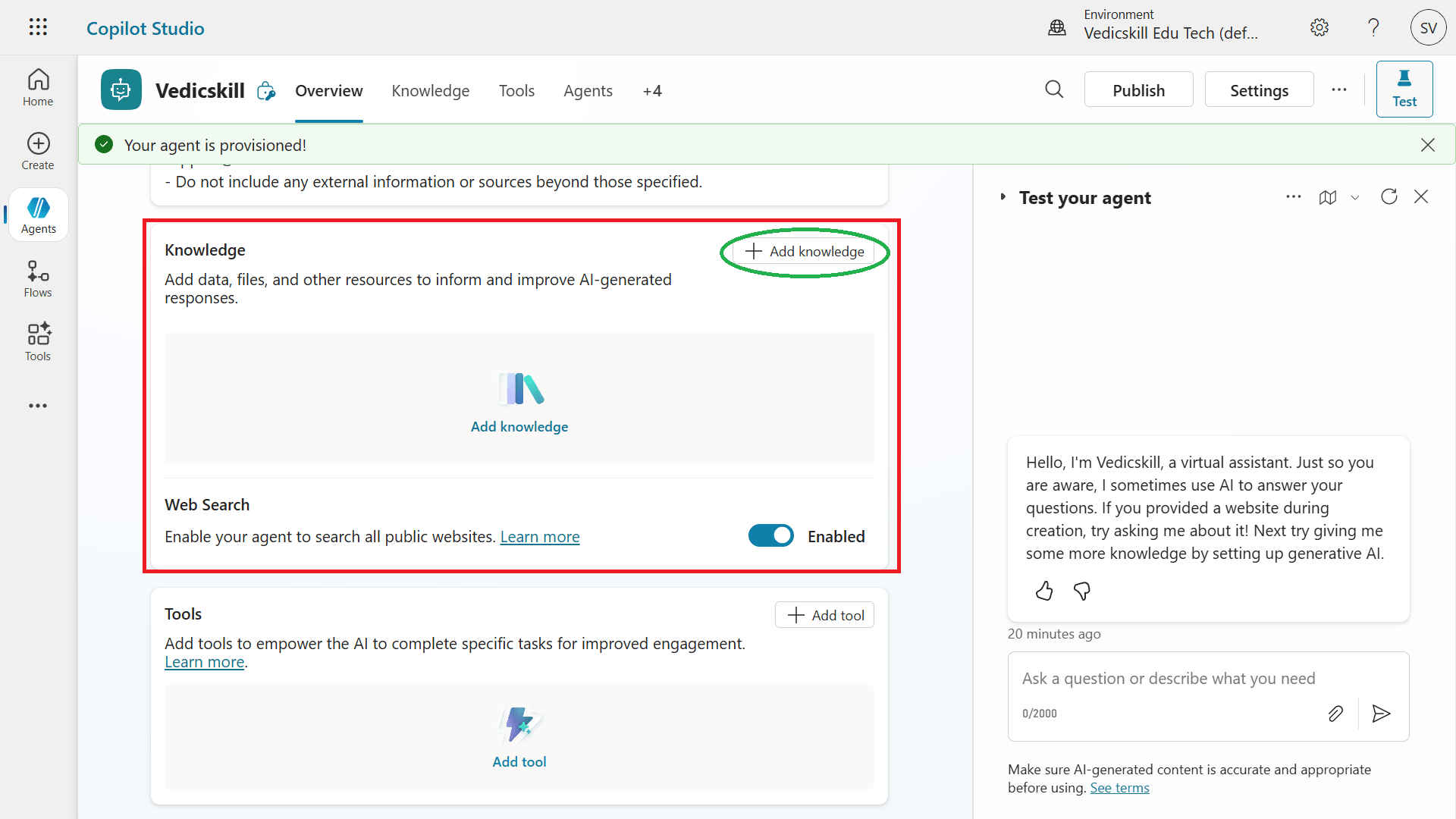1456x819 pixels.
Task: Refresh the Test your agent conversation
Action: 1389,196
